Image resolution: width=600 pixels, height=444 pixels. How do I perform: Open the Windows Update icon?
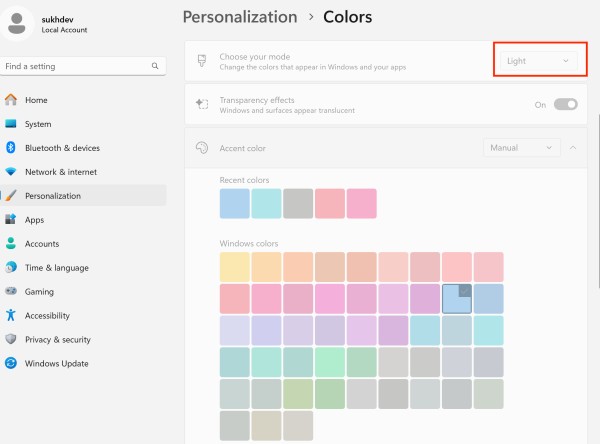(11, 364)
